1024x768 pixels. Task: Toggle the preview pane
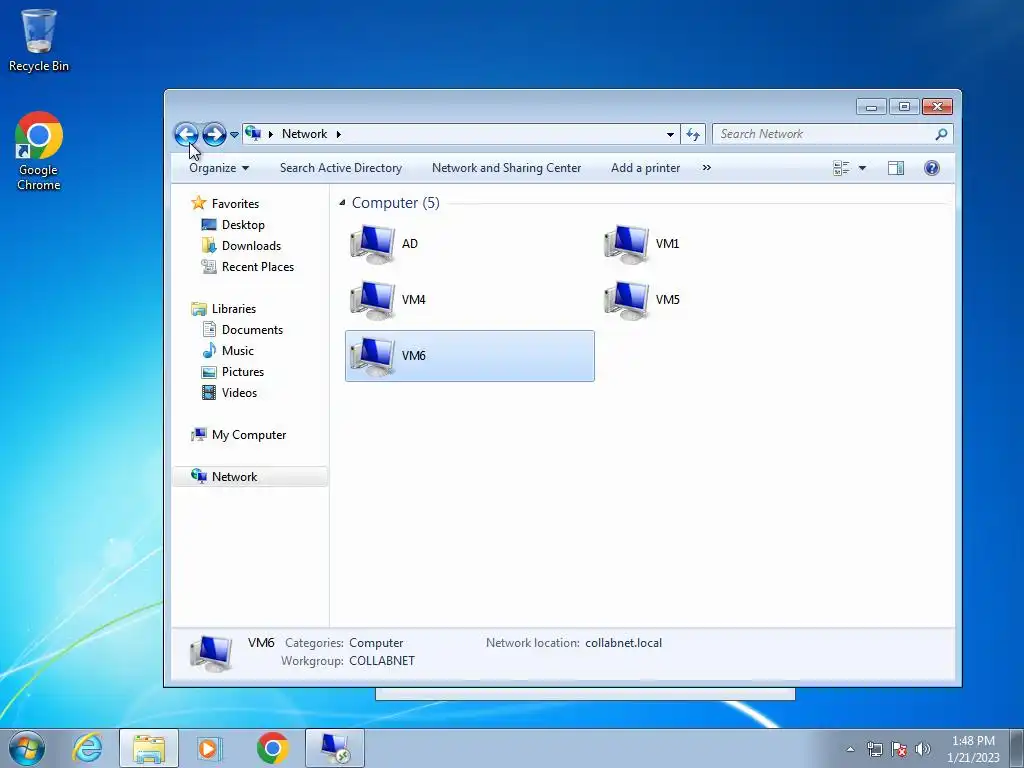click(896, 168)
